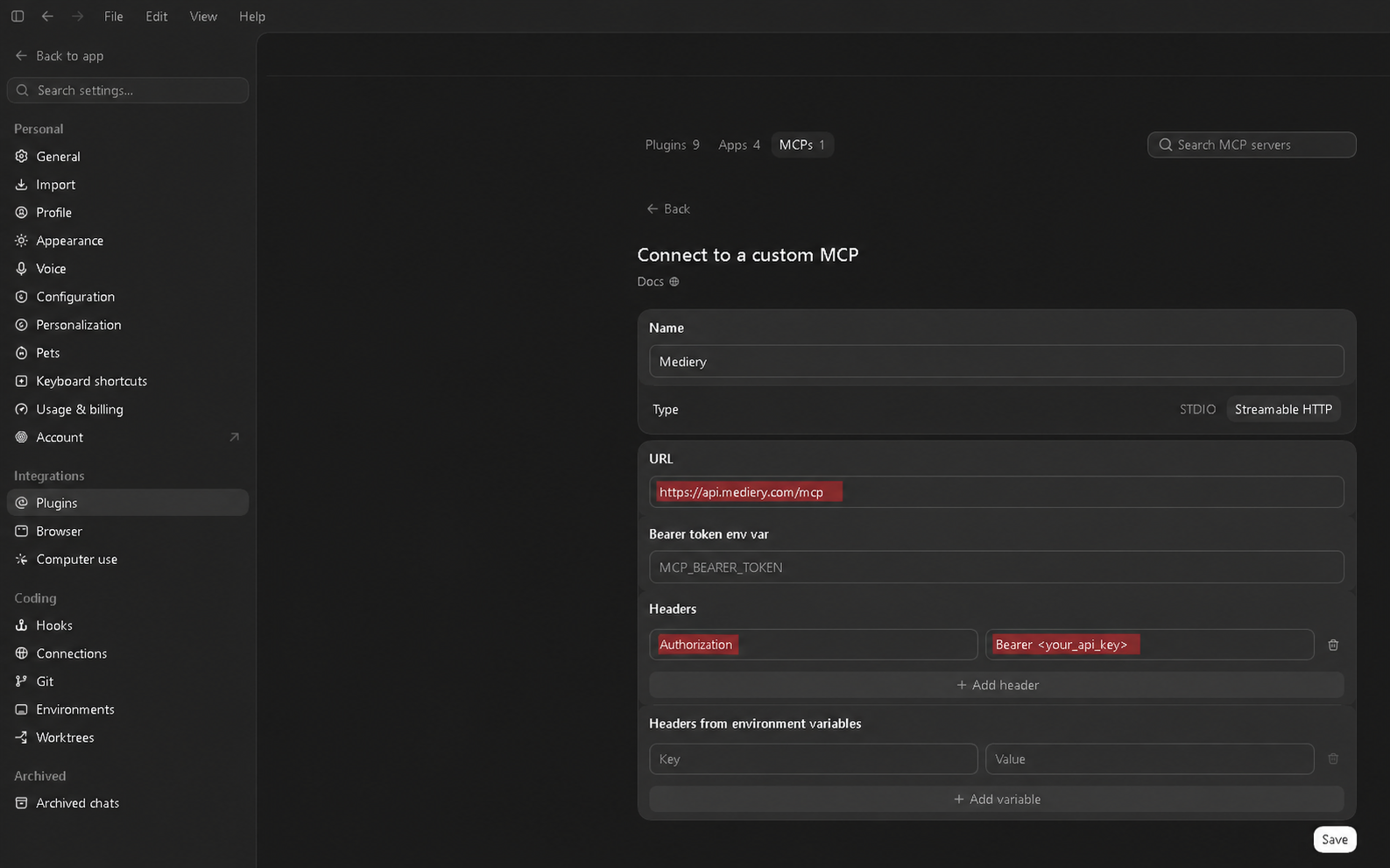Click the environment variable Value field

(1149, 759)
